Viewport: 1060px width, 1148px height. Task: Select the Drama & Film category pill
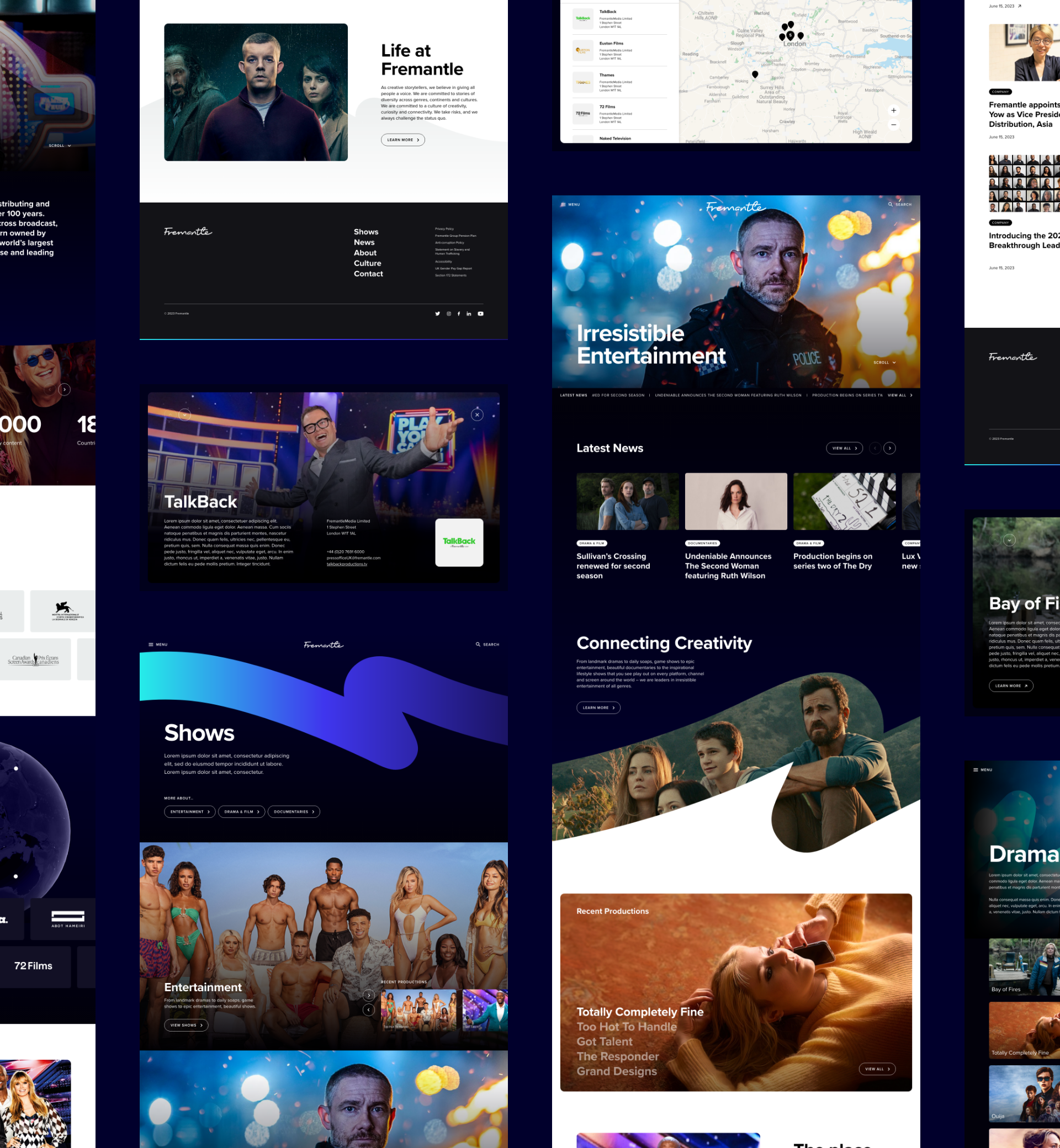click(x=241, y=811)
